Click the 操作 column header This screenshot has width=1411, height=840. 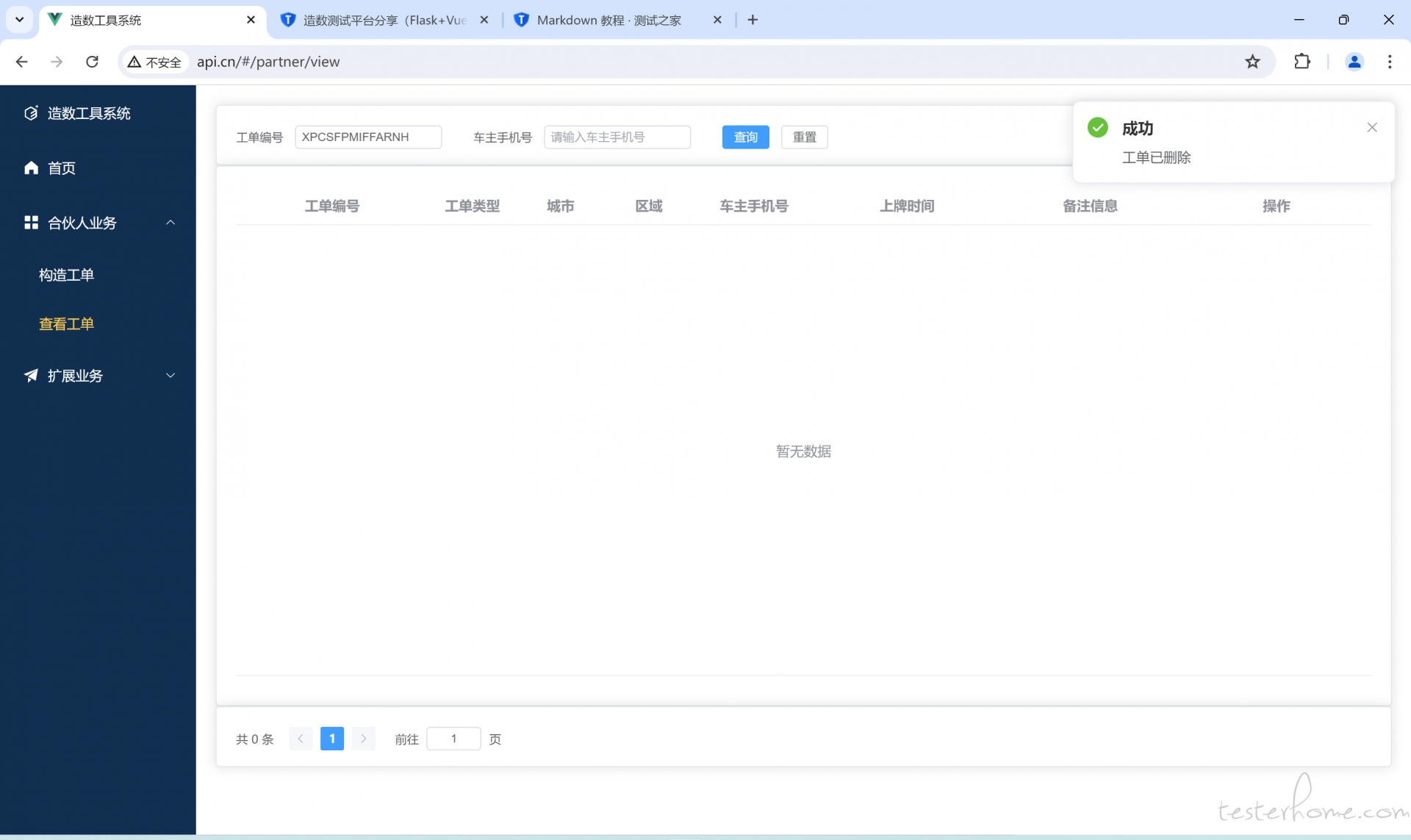tap(1277, 207)
